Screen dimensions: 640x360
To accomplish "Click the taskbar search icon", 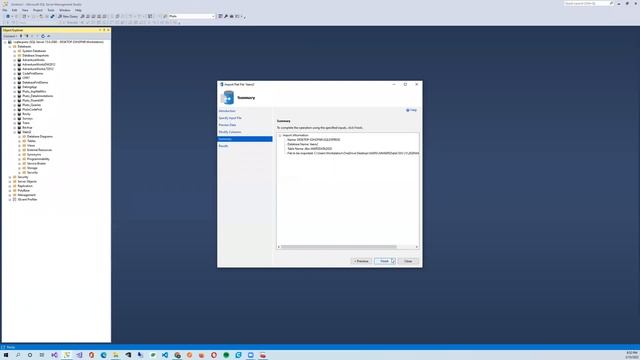I will pos(18,355).
